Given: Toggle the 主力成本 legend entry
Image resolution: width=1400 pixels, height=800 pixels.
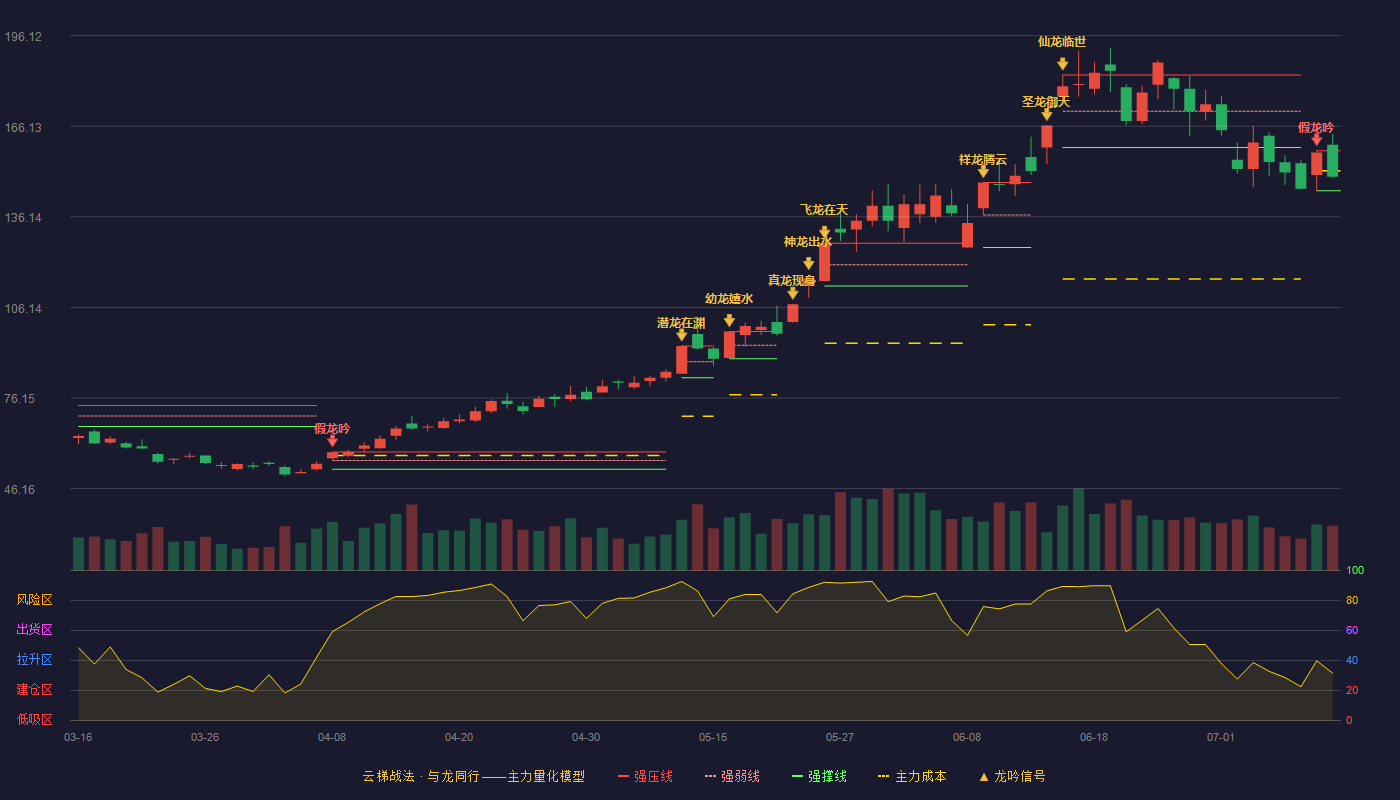Looking at the screenshot, I should [912, 776].
